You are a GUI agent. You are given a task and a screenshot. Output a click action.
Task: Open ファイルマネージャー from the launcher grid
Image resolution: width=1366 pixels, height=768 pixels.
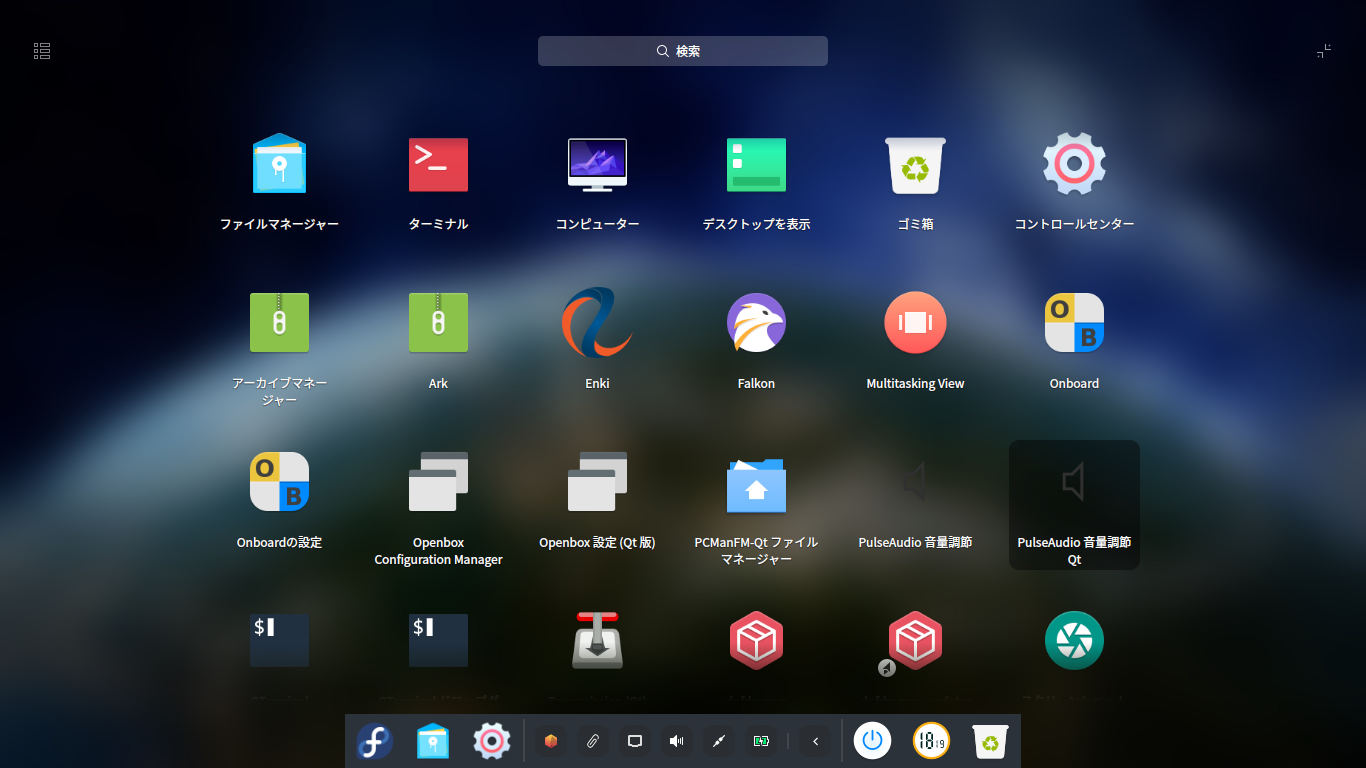pos(279,165)
